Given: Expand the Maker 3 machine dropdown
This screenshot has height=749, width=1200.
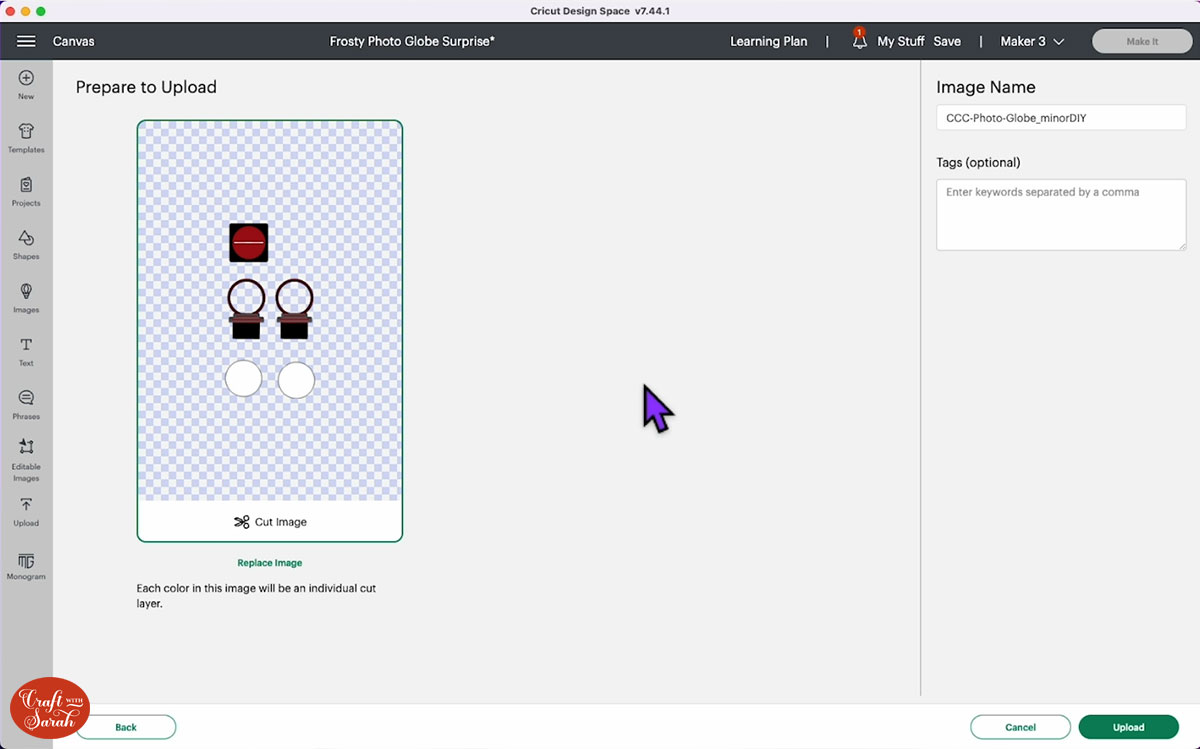Looking at the screenshot, I should click(1032, 41).
